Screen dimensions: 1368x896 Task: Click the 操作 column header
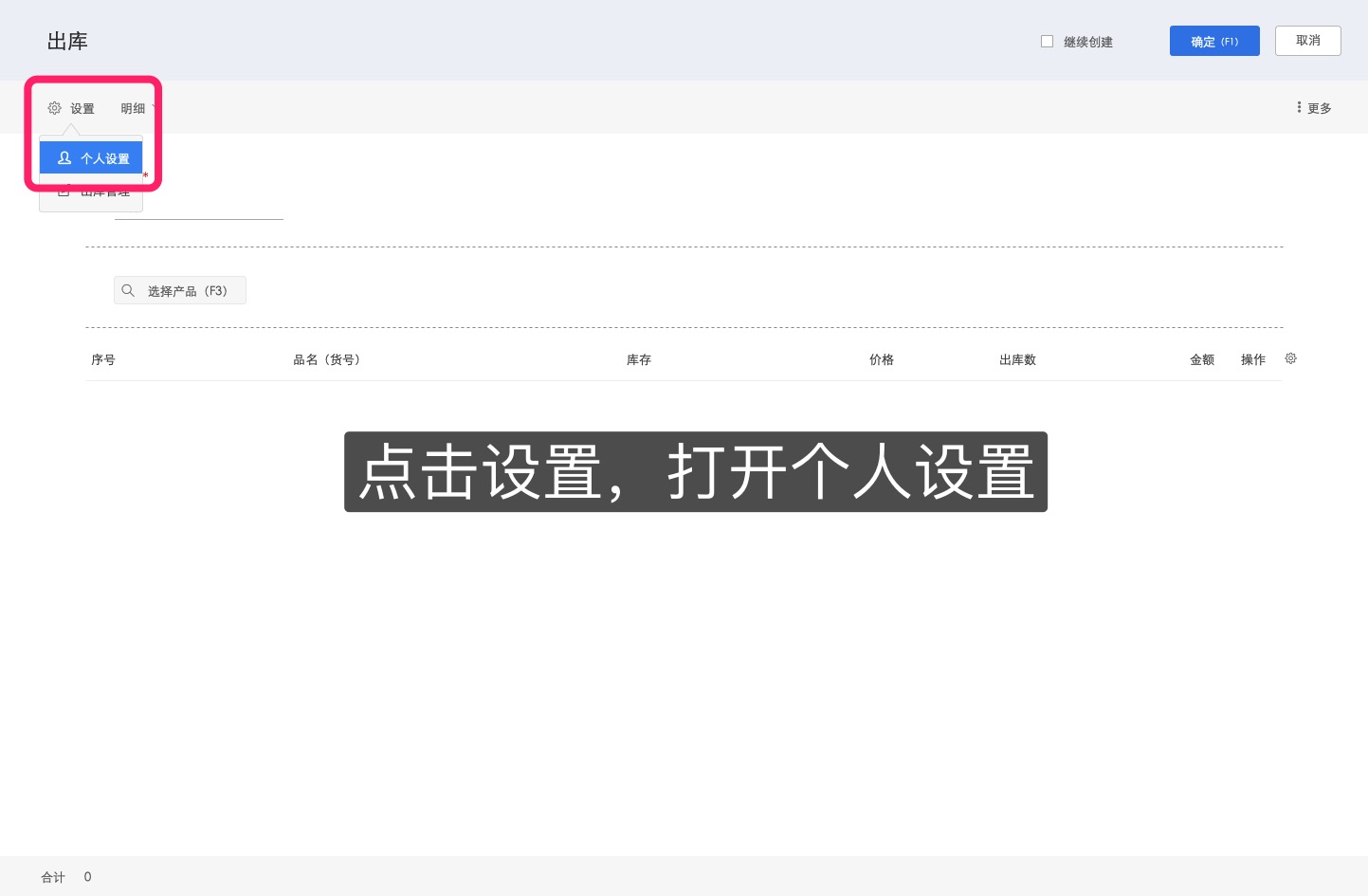1253,359
